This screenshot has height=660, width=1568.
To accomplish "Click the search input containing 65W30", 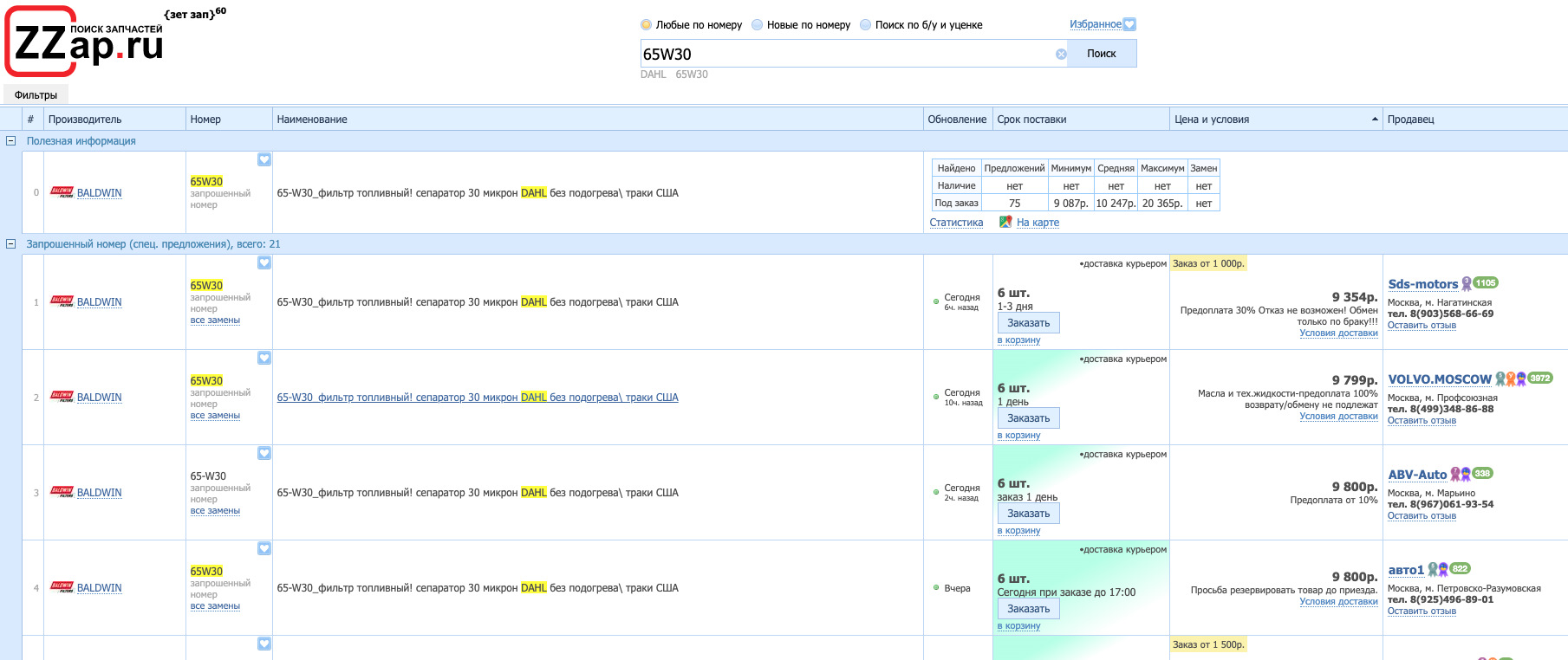I will click(x=846, y=54).
